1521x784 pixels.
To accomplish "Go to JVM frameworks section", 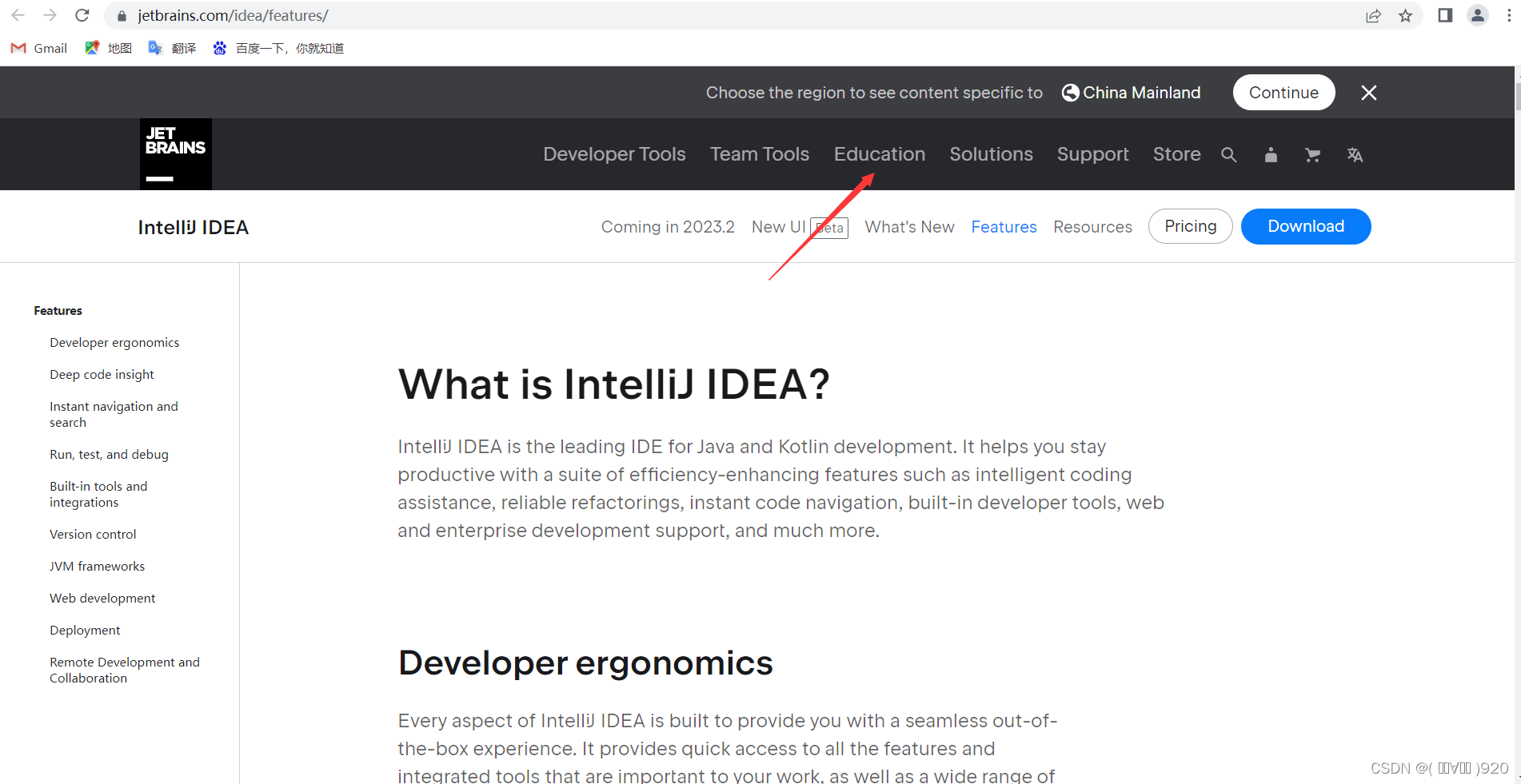I will click(97, 567).
